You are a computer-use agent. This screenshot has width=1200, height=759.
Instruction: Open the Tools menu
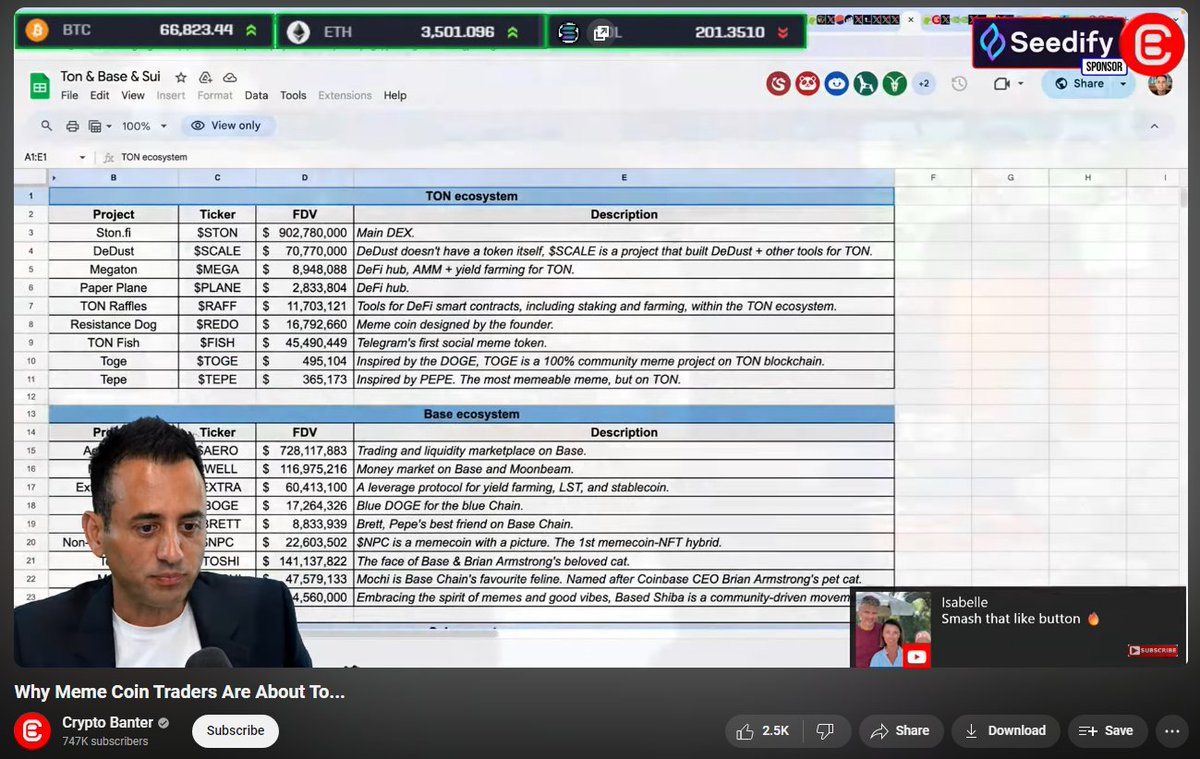click(293, 96)
